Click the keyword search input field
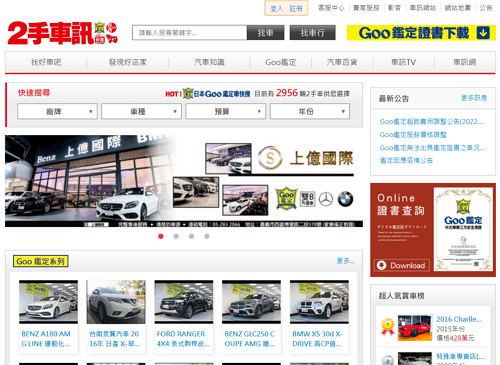This screenshot has height=365, width=500. (x=189, y=33)
